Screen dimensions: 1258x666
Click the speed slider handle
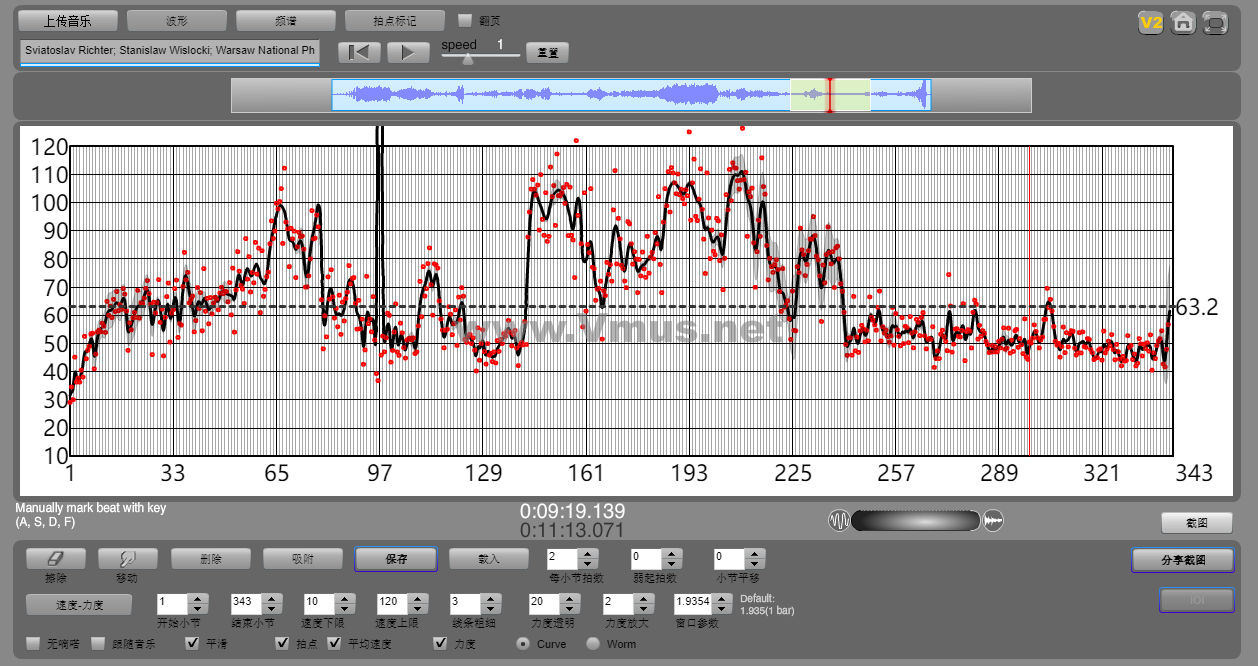click(x=467, y=59)
